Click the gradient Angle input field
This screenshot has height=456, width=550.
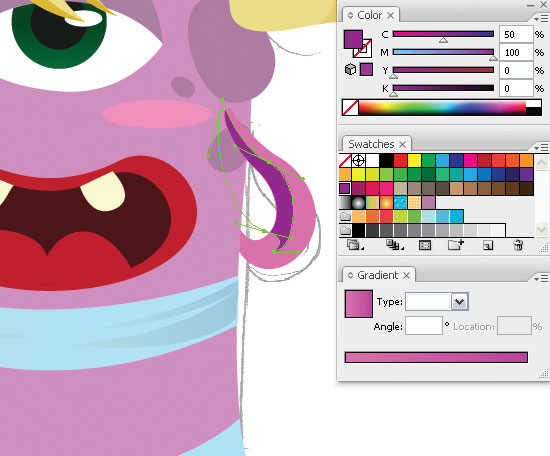pos(424,326)
